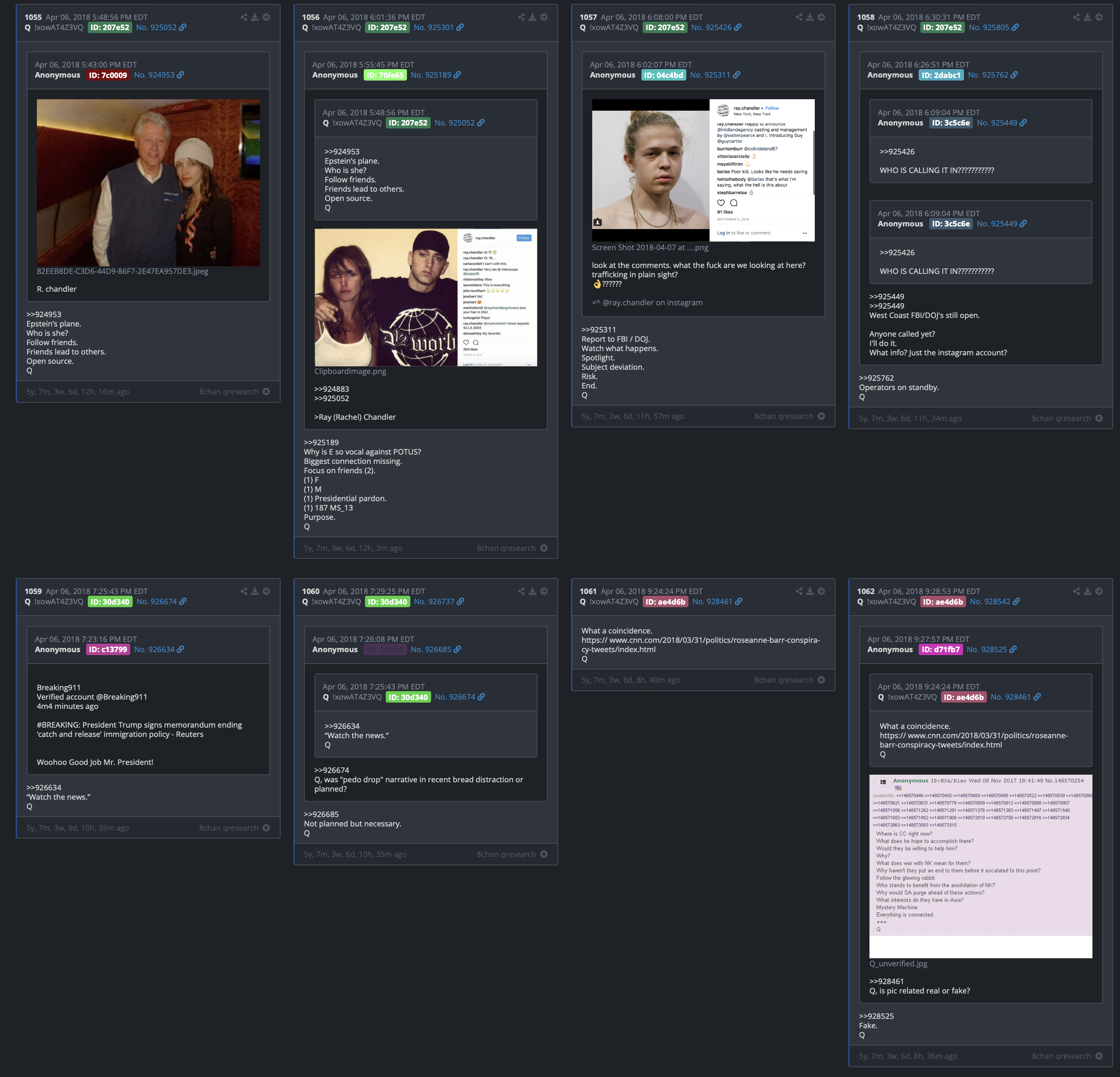Click the file name 82EEB8DE-C3D6-44D9-86F7-2E47EA957DE3.jpeg
Viewport: 1120px width, 1077px height.
tap(122, 271)
